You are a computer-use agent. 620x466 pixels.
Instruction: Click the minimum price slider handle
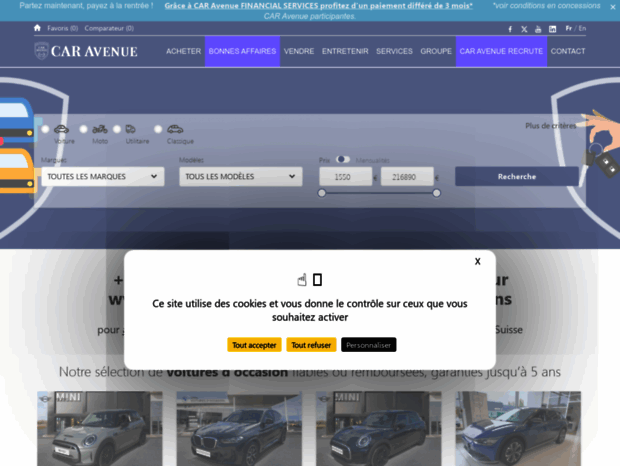[x=322, y=193]
